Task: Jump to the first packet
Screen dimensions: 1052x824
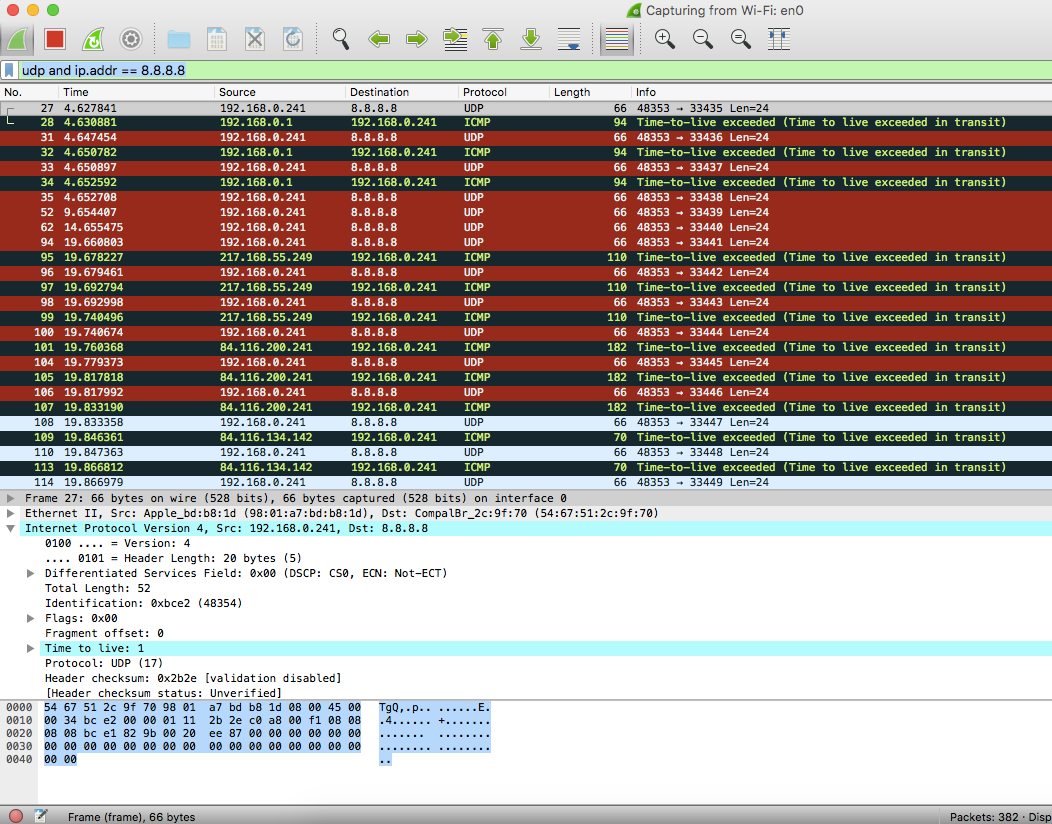Action: pos(493,39)
